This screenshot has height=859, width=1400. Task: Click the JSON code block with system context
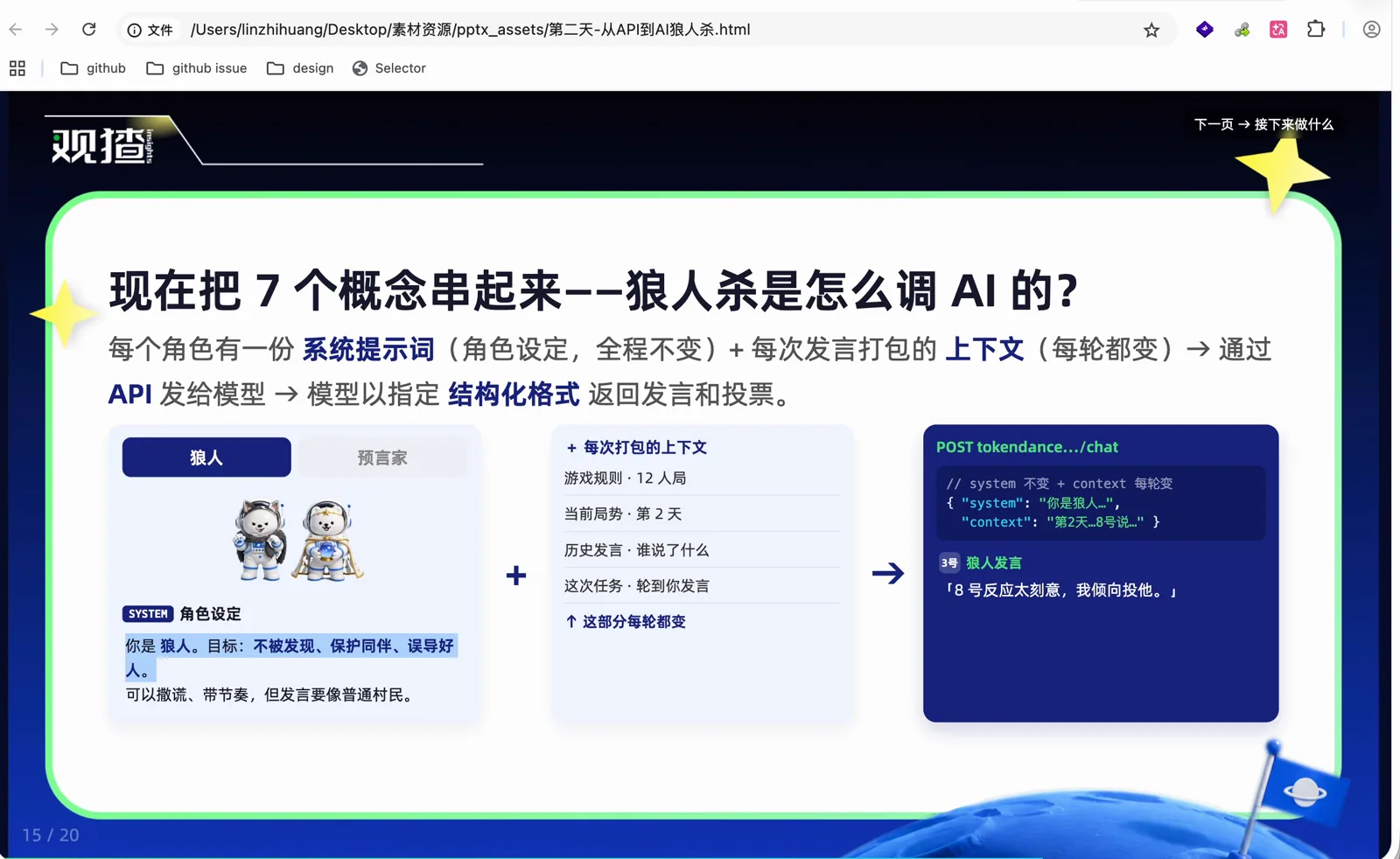1101,503
